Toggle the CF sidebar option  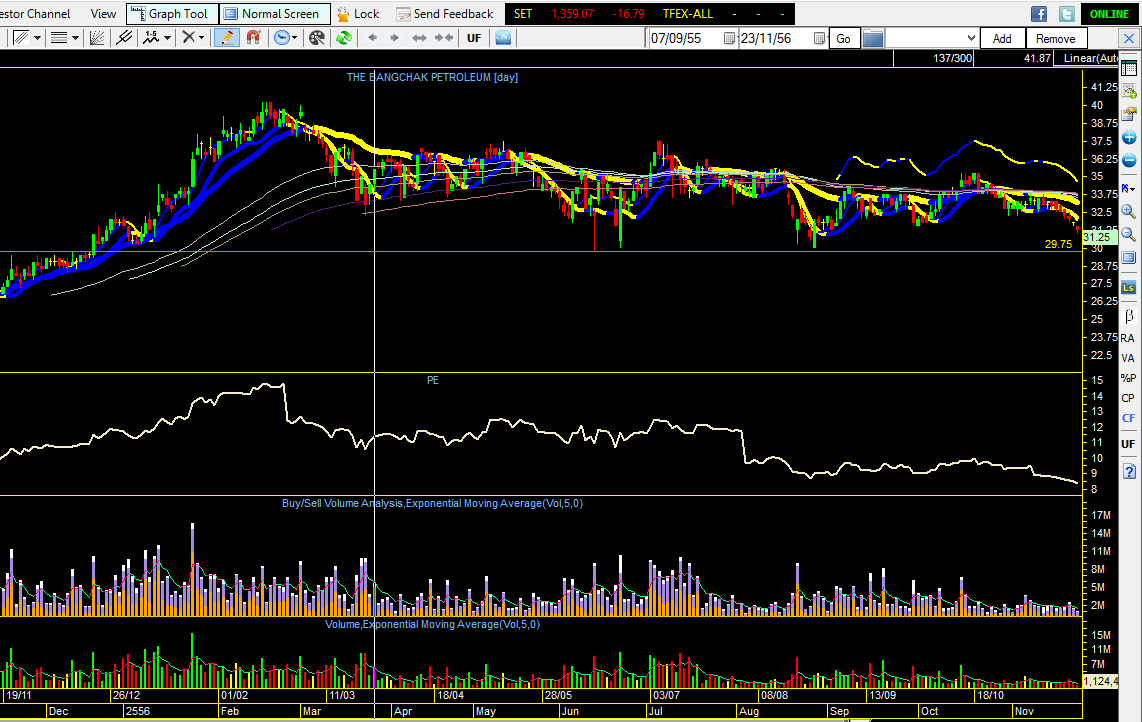pyautogui.click(x=1128, y=418)
